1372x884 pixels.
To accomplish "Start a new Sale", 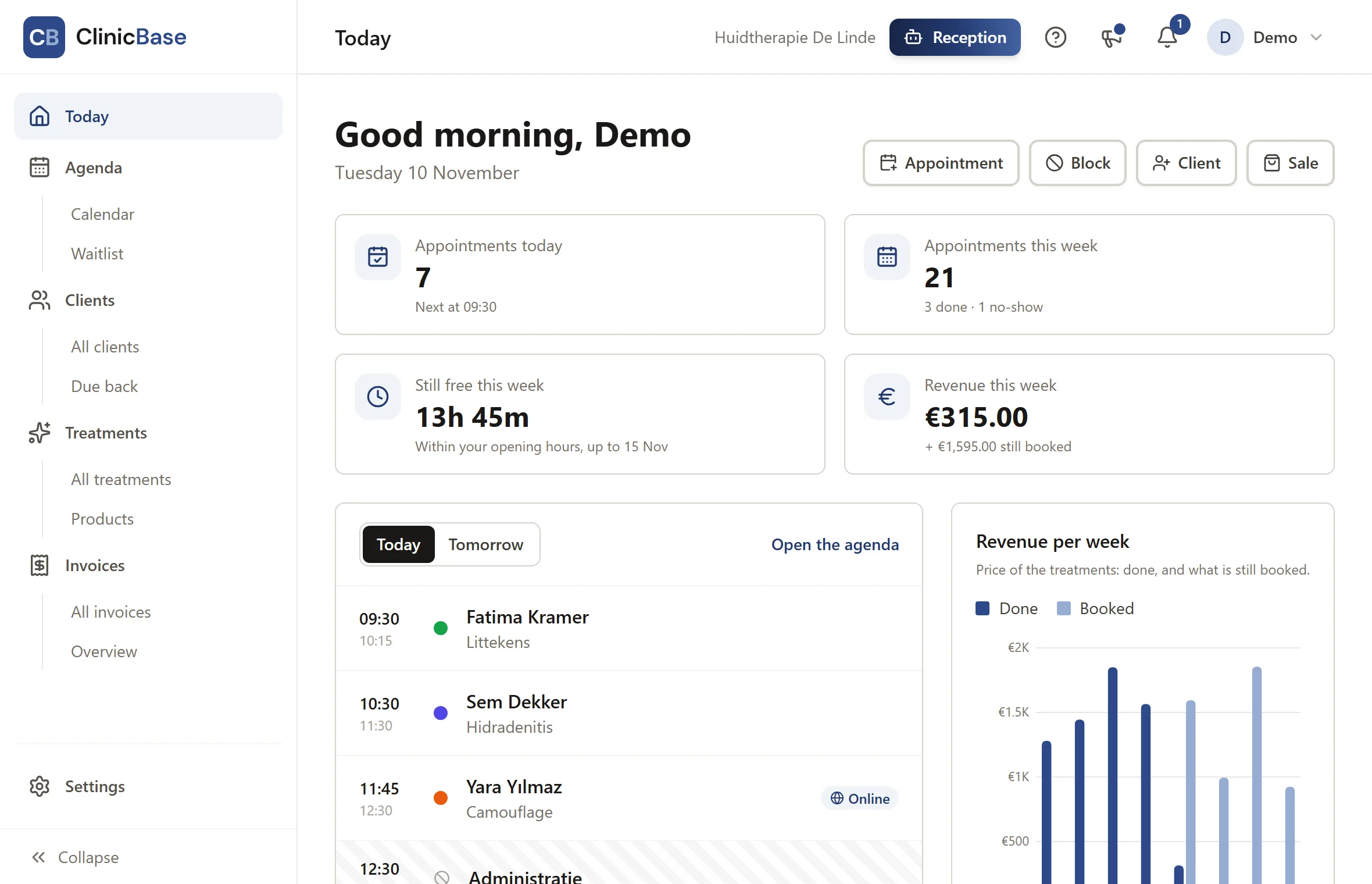I will [1291, 163].
